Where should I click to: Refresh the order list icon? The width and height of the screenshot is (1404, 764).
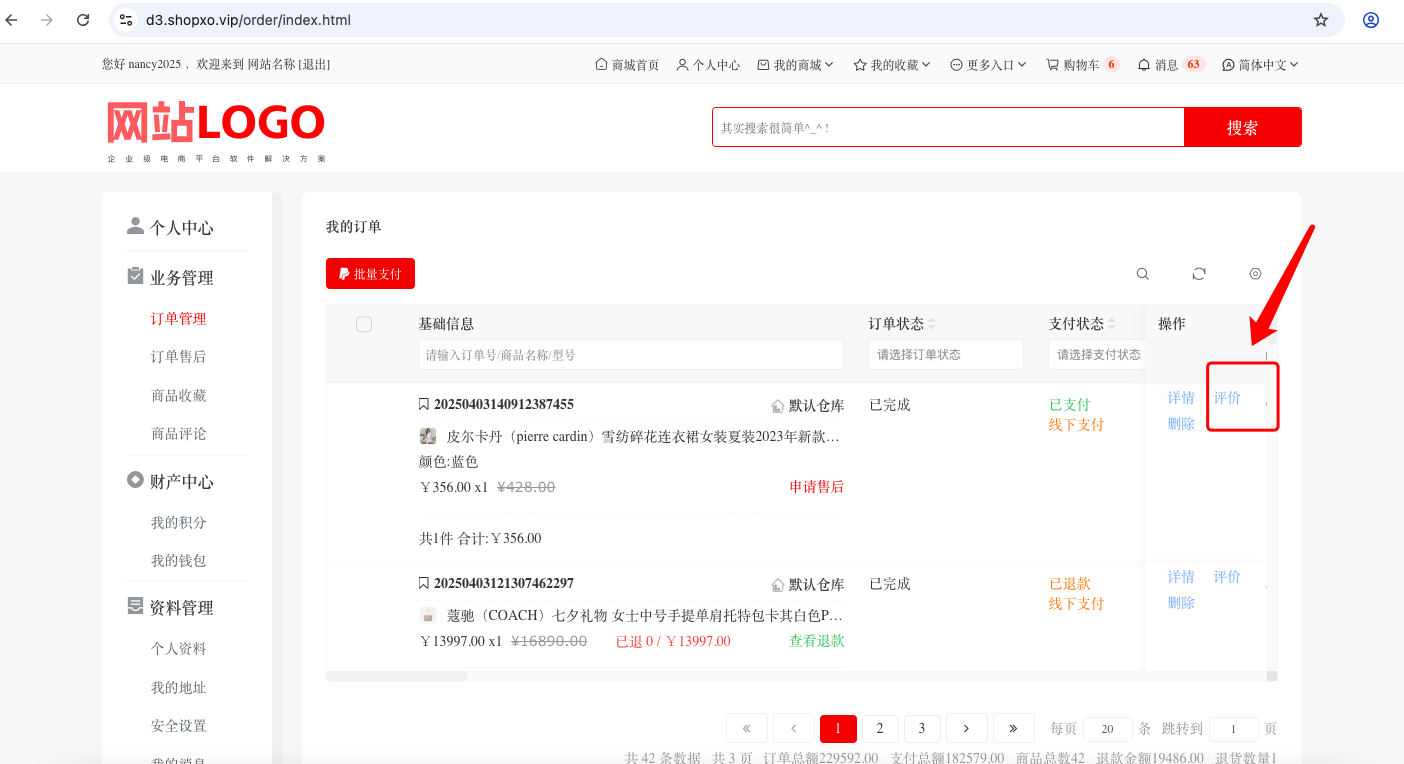1199,274
